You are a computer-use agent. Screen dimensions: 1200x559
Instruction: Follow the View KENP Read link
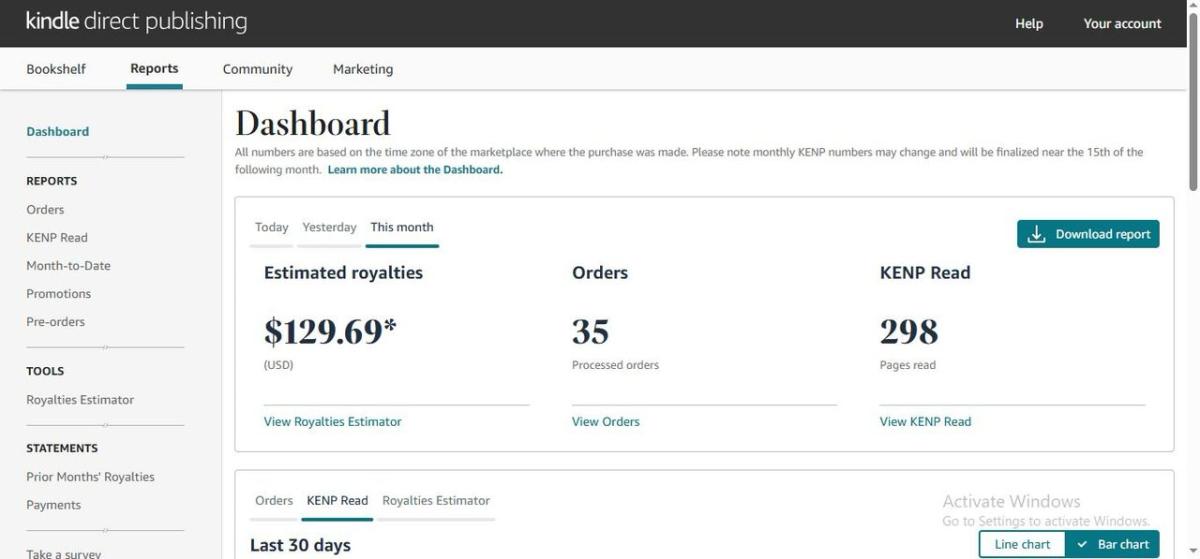[925, 422]
